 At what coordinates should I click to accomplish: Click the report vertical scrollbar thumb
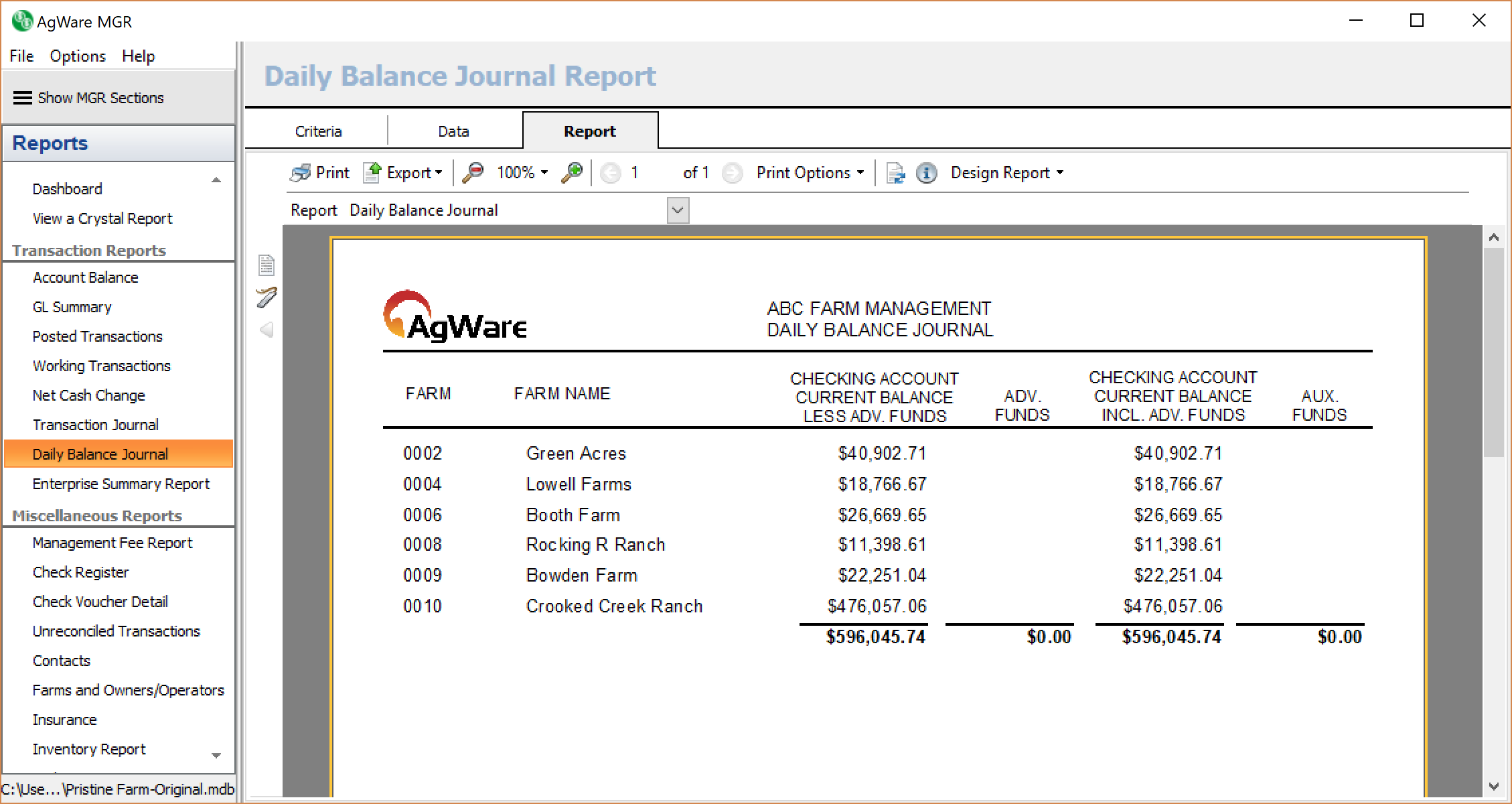tap(1493, 352)
